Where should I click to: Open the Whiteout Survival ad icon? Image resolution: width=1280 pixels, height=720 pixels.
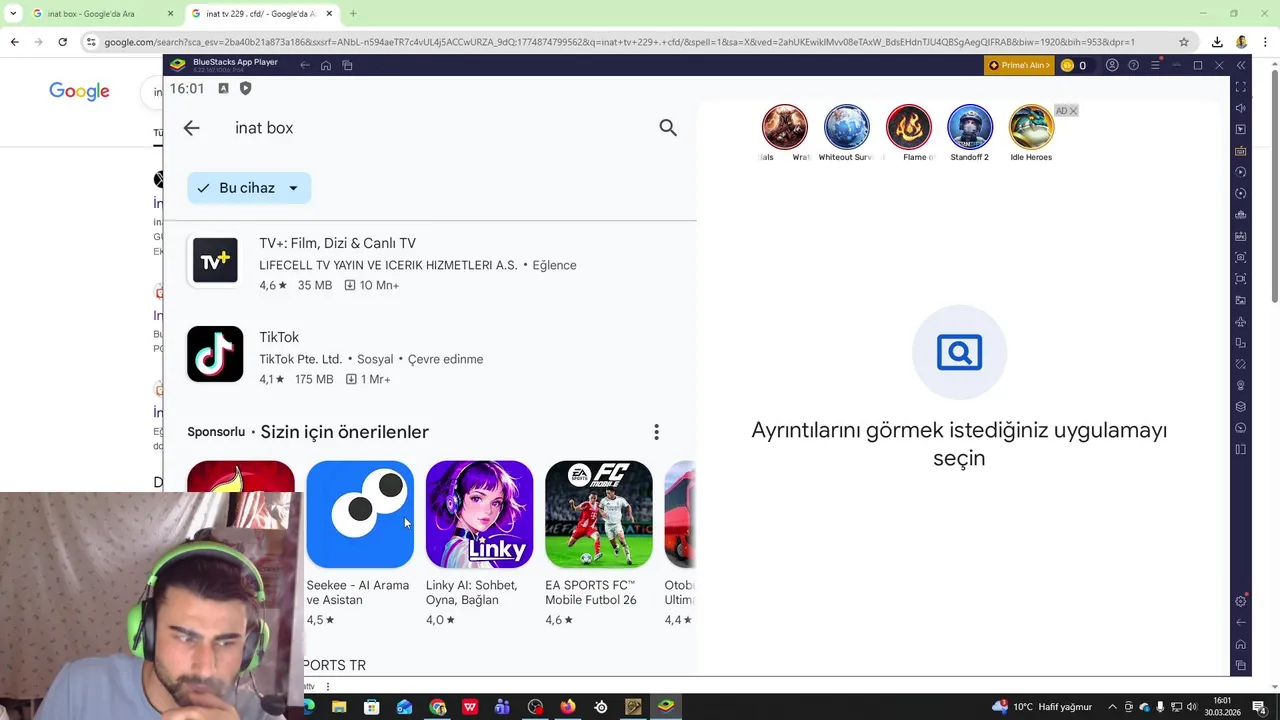click(x=847, y=127)
